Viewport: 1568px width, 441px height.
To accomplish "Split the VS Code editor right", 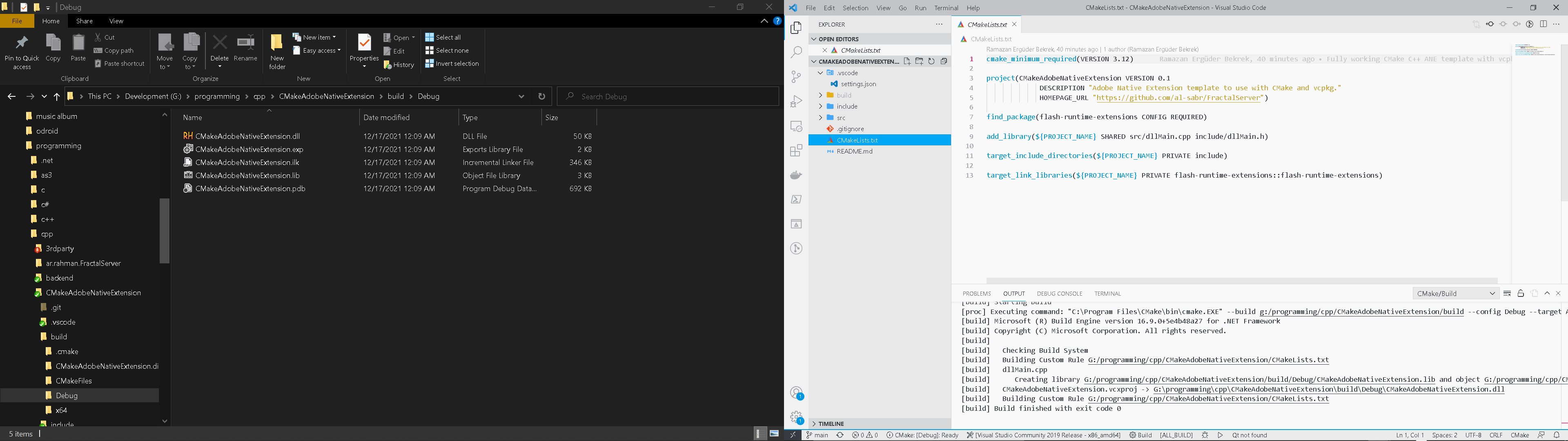I will click(x=1543, y=24).
